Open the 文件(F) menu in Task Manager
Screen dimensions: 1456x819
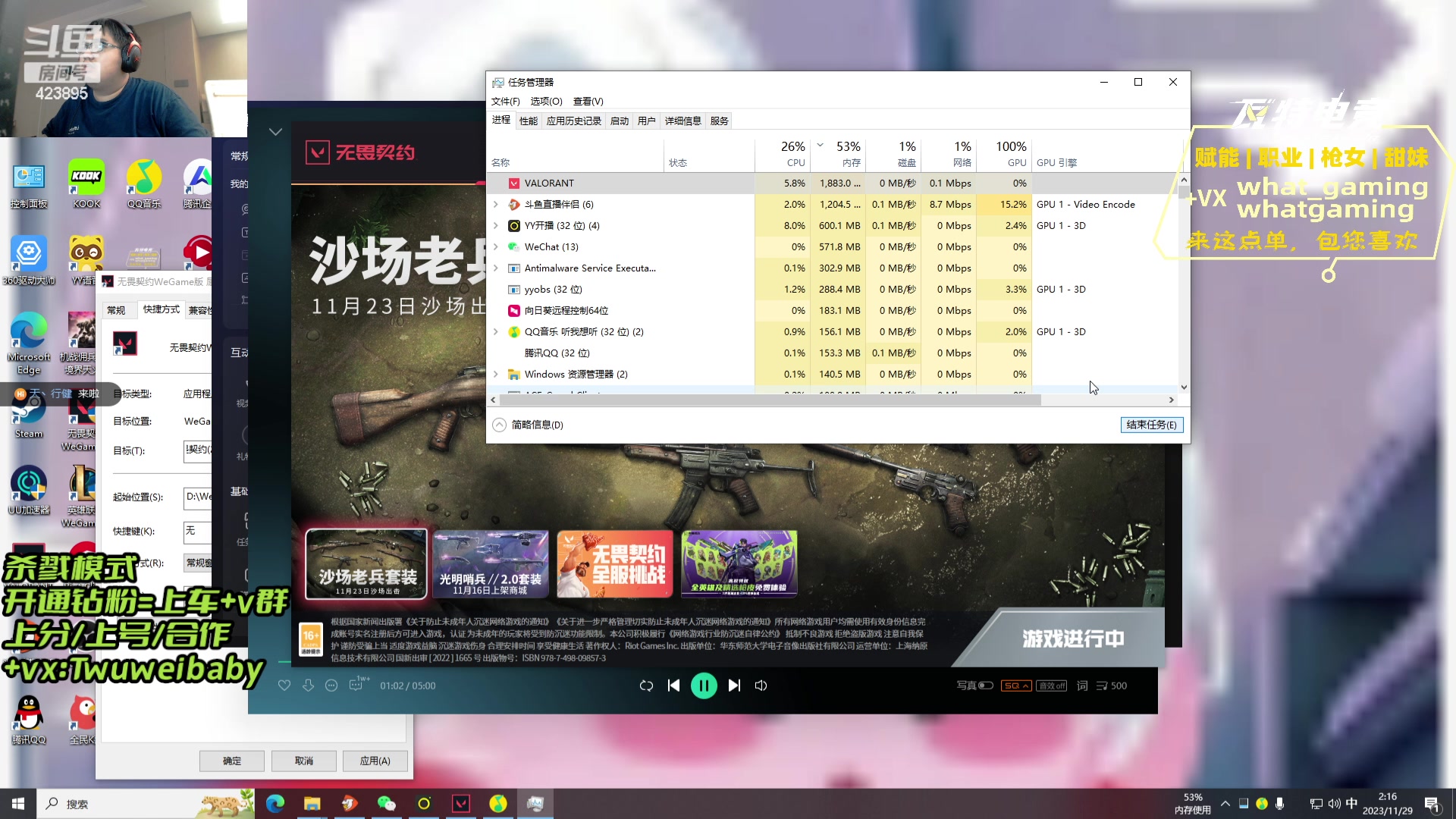click(x=506, y=102)
